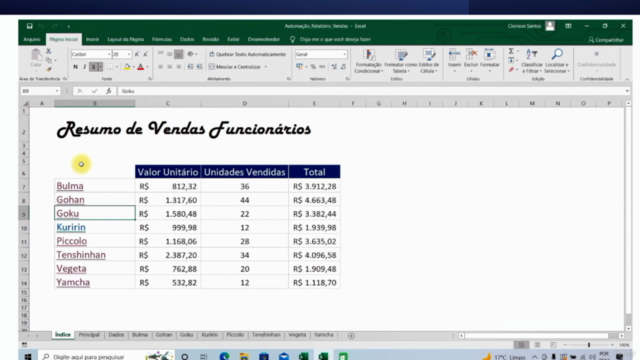Click the insert function fx icon
The width and height of the screenshot is (640, 360).
coord(109,91)
